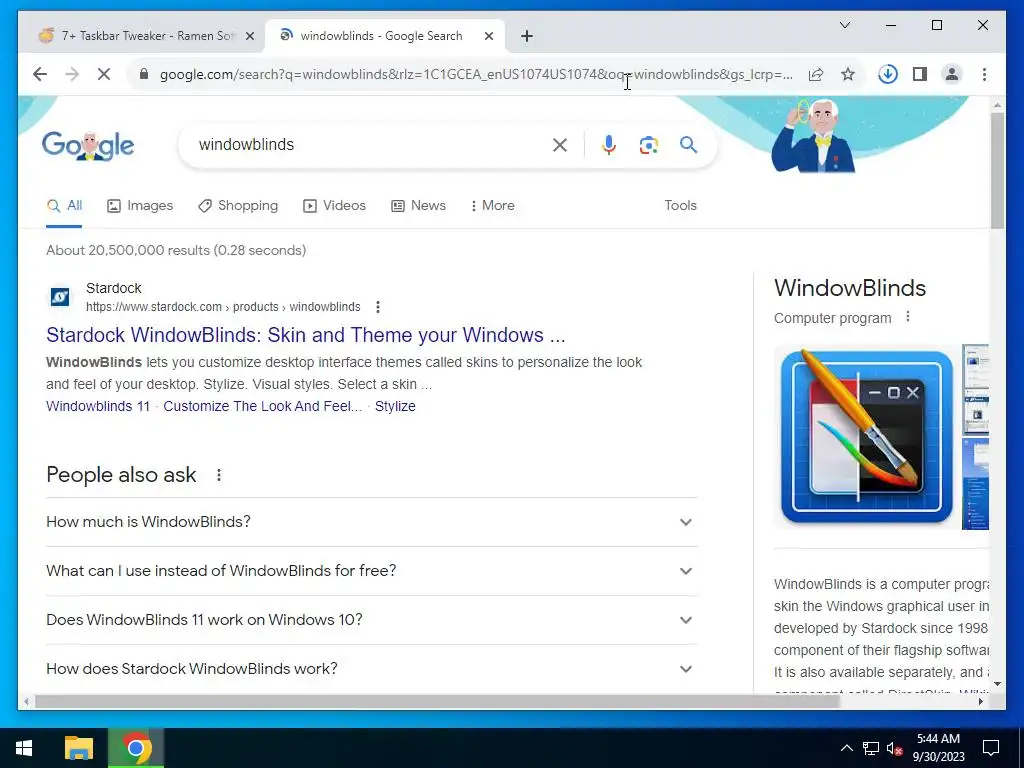Select the All search filter

pos(64,206)
